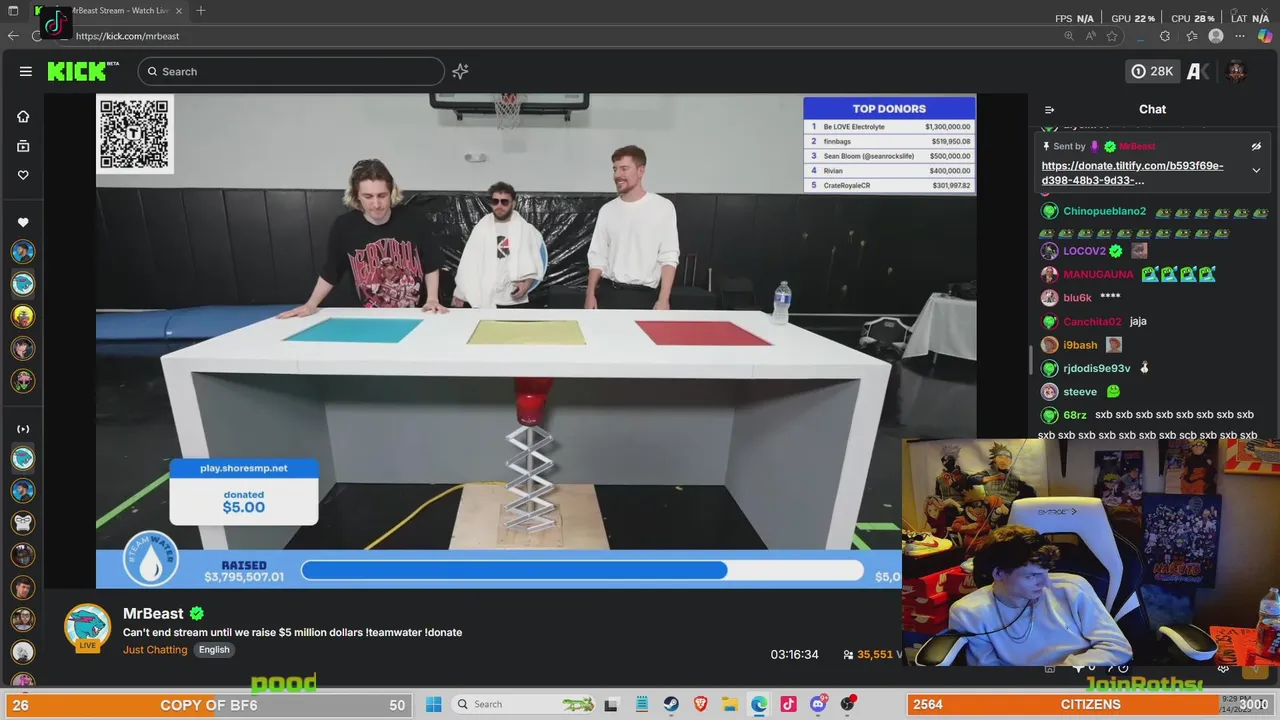Open Steam from the taskbar
Screen dimensions: 1280x720
pos(671,704)
